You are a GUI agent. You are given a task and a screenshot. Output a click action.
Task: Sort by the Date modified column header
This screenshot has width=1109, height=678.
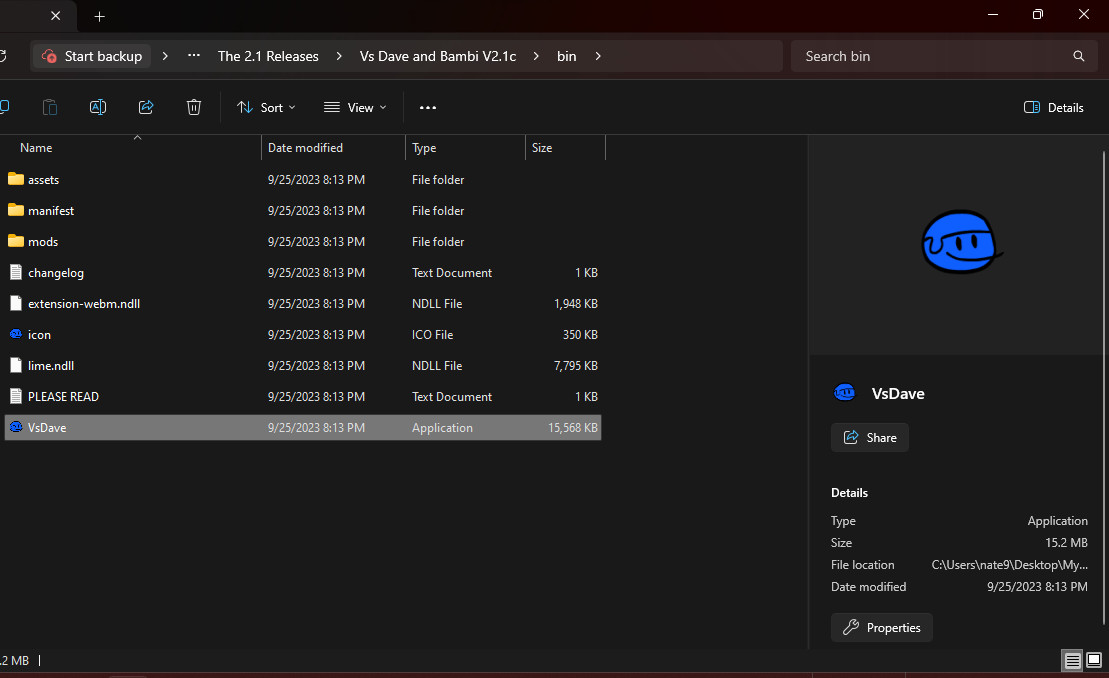pos(306,148)
